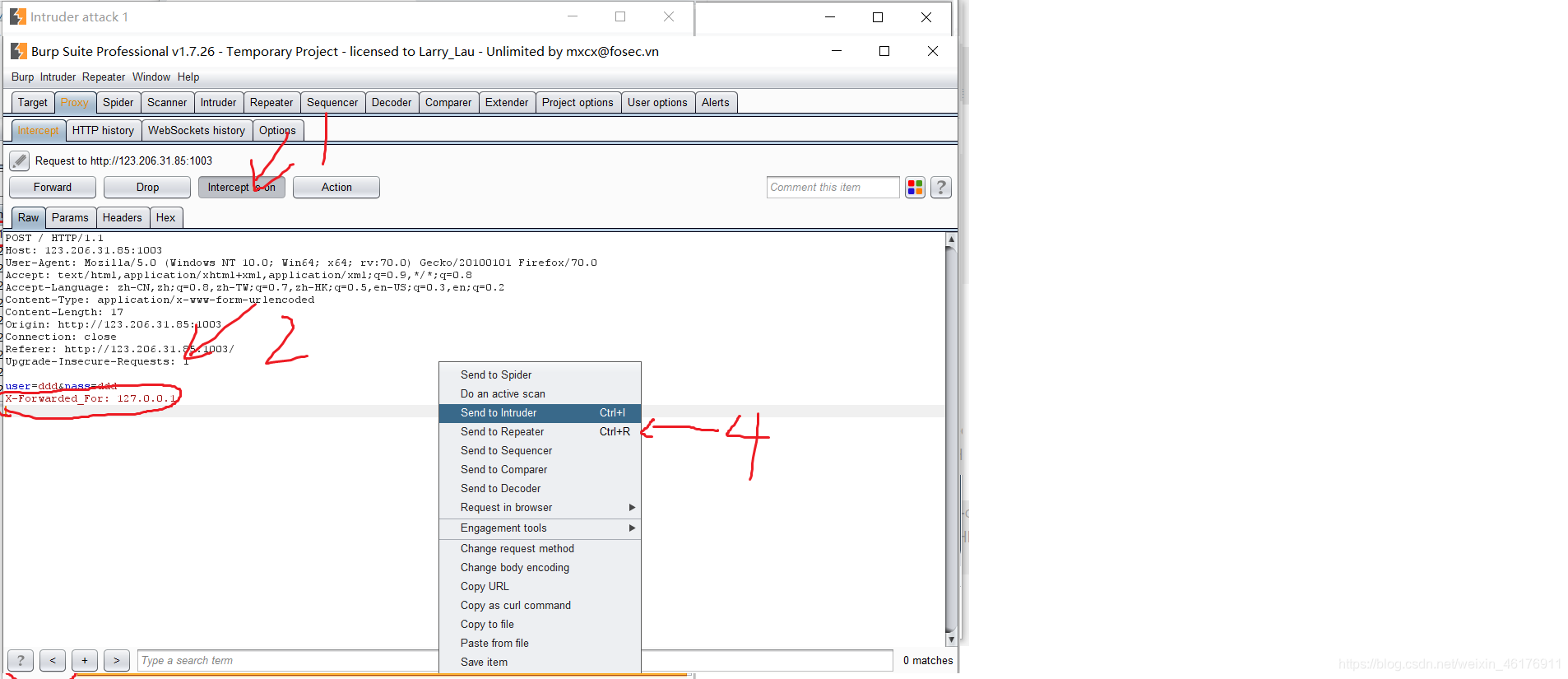This screenshot has height=679, width=1568.
Task: Select Change request method
Action: click(540, 549)
